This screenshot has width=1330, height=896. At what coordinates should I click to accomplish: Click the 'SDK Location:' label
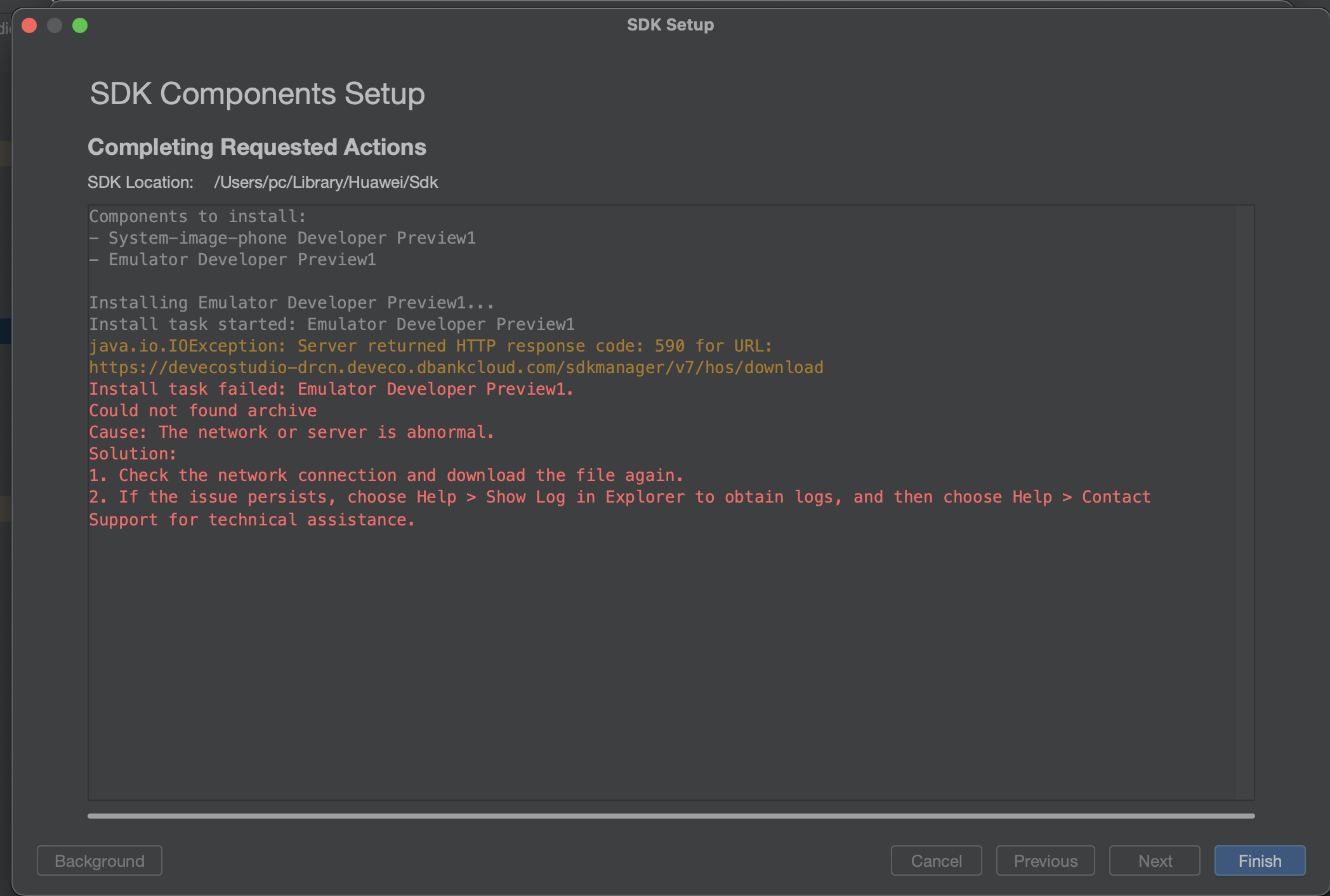pos(140,182)
